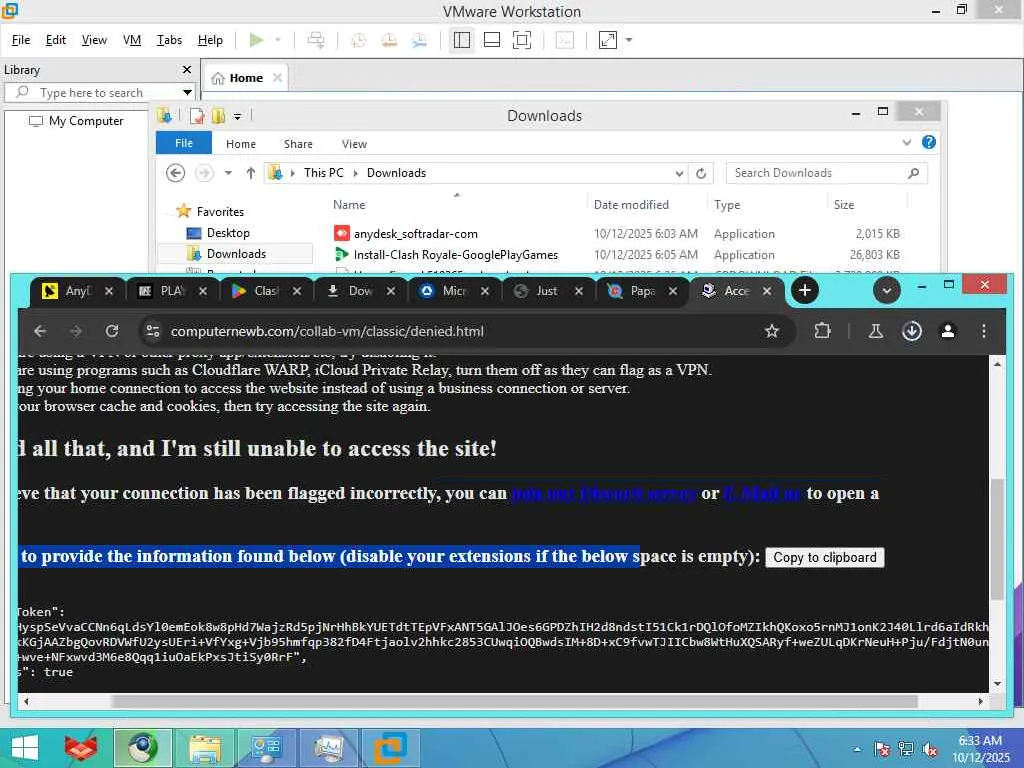Click the Chrome page's horizontal scrollbar right arrow
1024x768 pixels.
pyautogui.click(x=980, y=701)
